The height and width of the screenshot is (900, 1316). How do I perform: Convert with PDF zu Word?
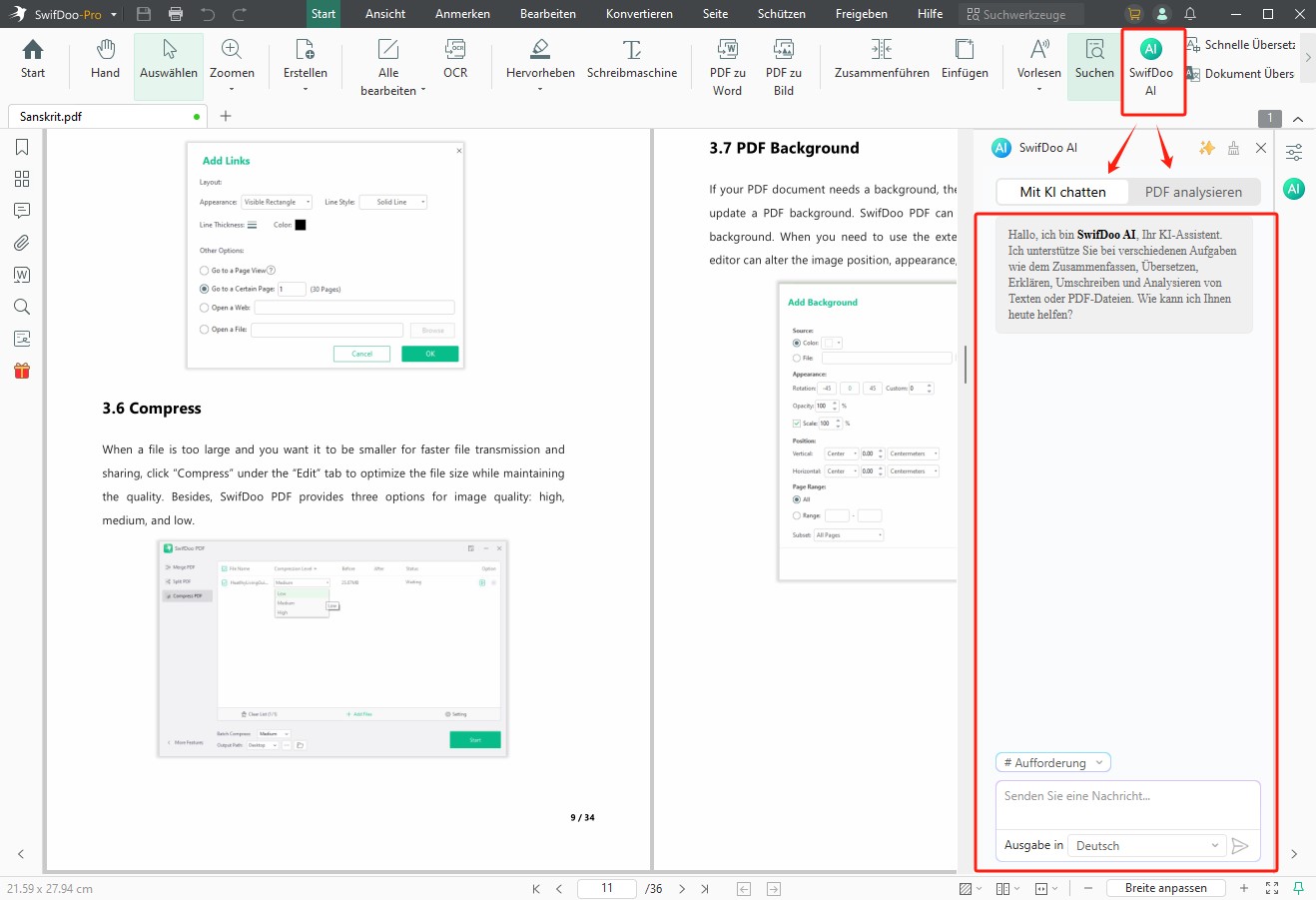click(727, 67)
